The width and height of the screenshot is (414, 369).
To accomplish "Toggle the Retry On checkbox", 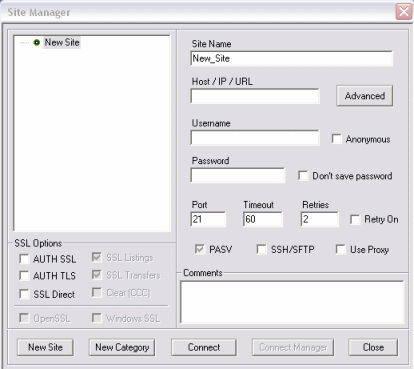I will pos(355,219).
